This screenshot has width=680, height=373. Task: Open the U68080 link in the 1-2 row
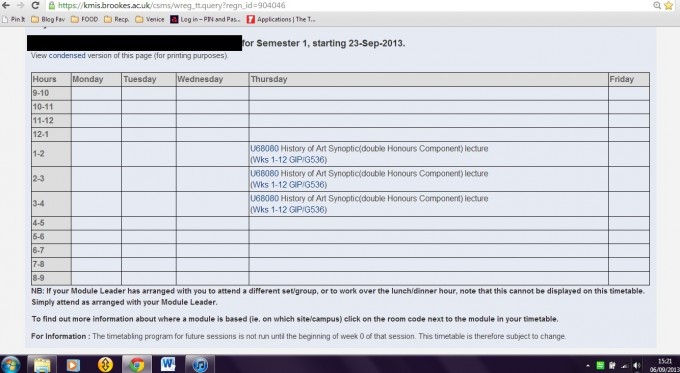click(x=265, y=148)
